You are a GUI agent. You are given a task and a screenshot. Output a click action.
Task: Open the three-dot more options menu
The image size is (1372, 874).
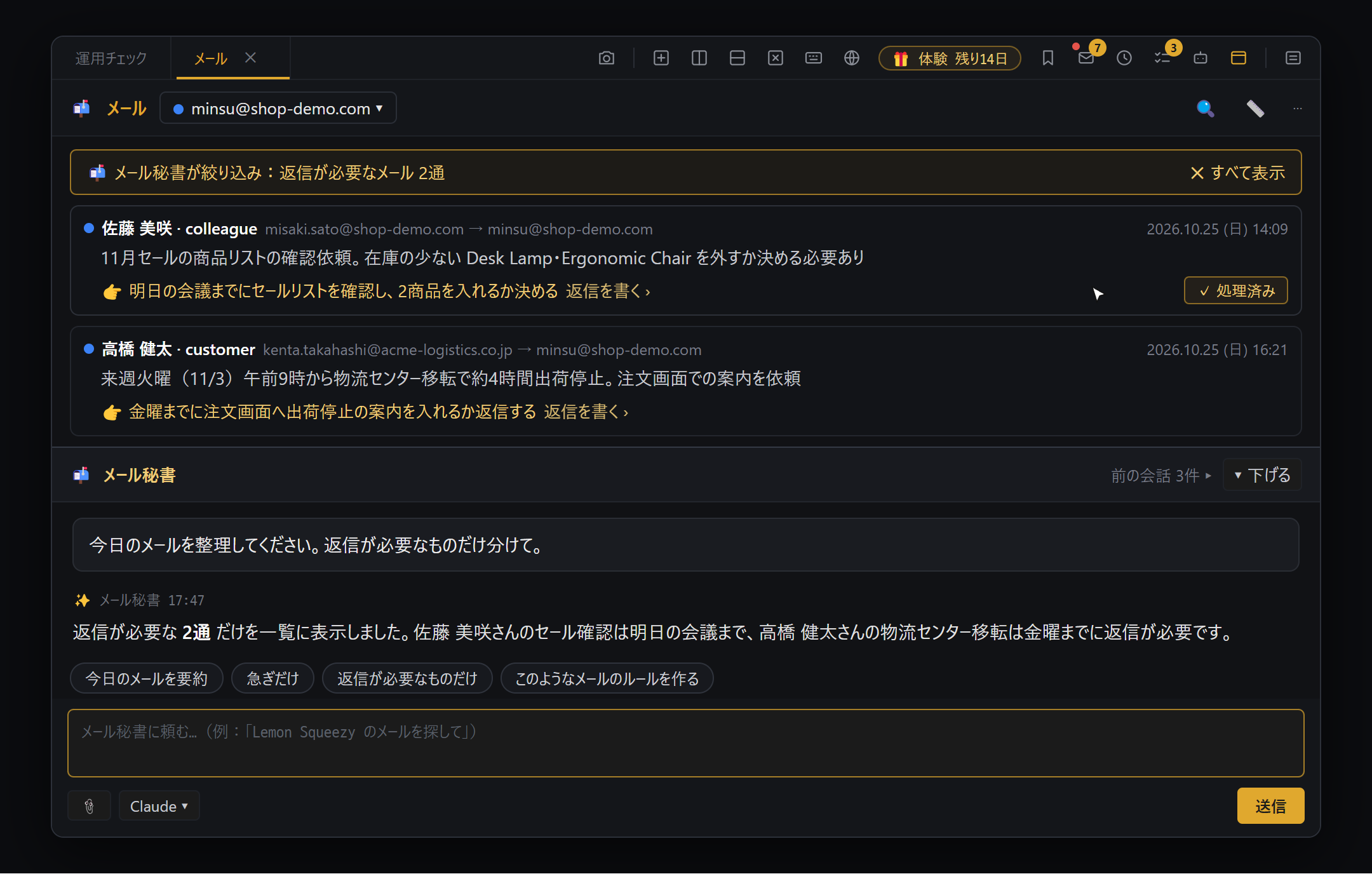click(1297, 109)
